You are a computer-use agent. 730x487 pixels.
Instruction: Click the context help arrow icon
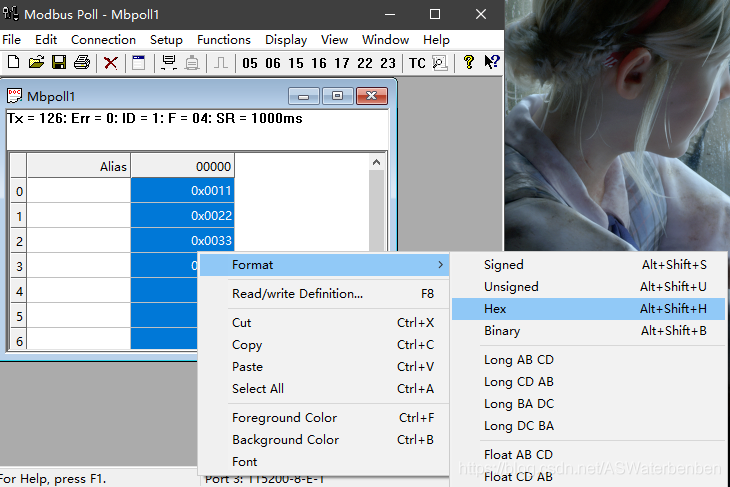492,62
